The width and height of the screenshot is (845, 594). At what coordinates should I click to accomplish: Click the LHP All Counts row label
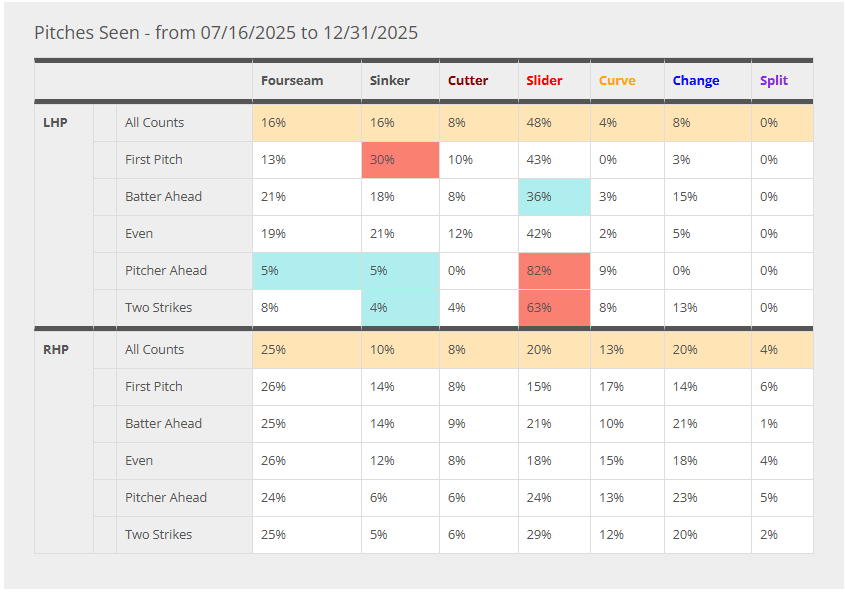click(154, 123)
